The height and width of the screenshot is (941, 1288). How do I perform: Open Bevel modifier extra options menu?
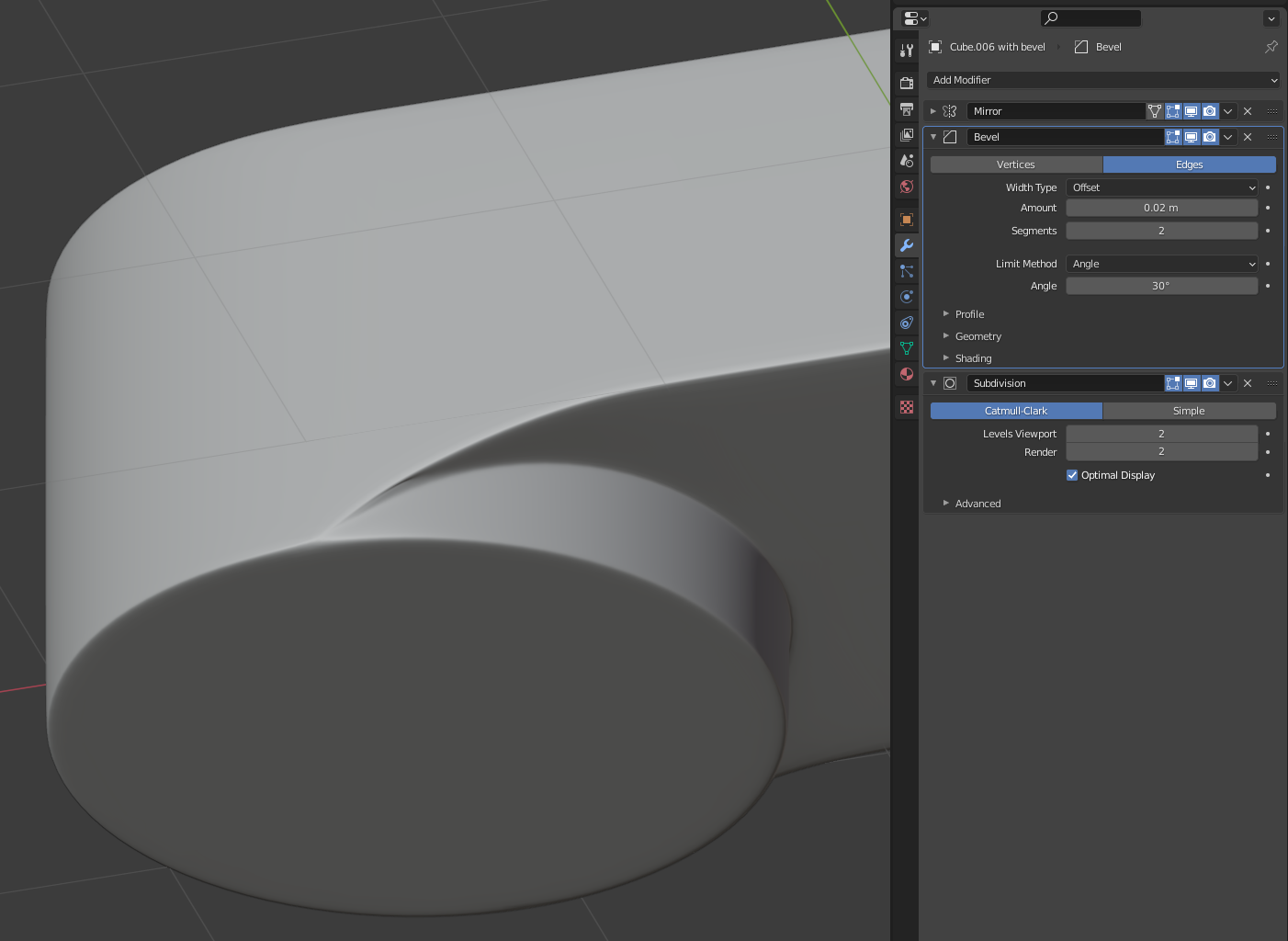click(1228, 137)
